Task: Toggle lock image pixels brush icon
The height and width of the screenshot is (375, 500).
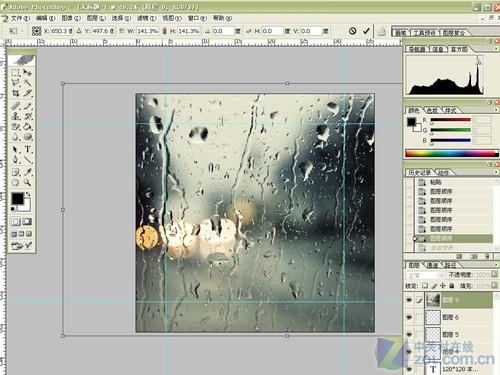Action: 434,286
